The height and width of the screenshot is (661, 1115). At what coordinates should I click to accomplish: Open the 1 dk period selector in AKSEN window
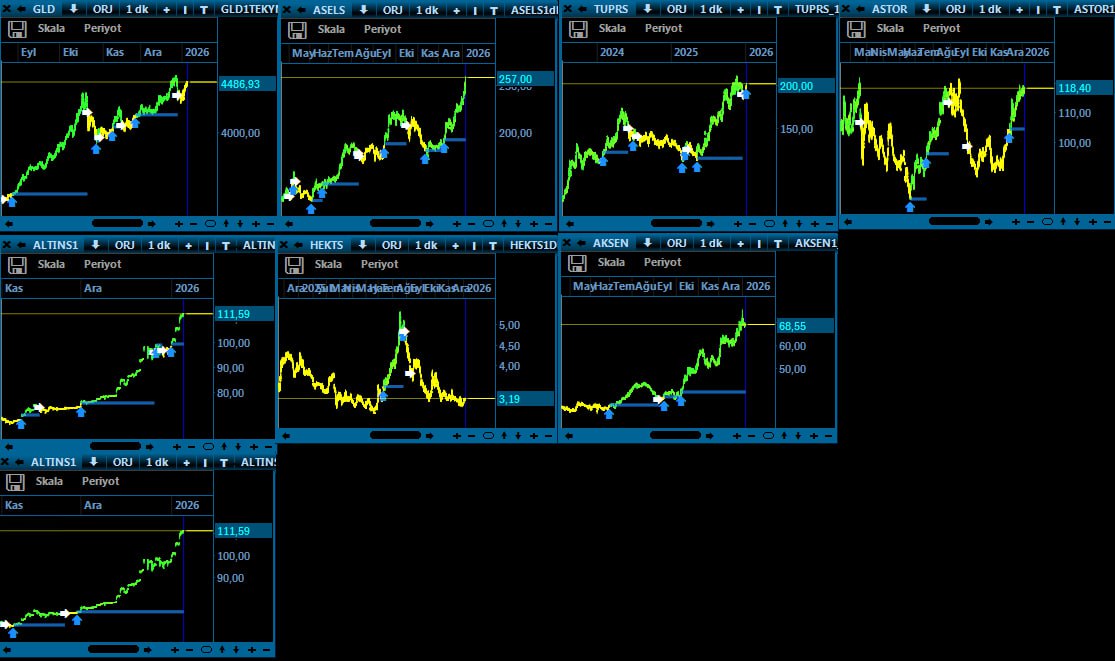click(x=711, y=243)
